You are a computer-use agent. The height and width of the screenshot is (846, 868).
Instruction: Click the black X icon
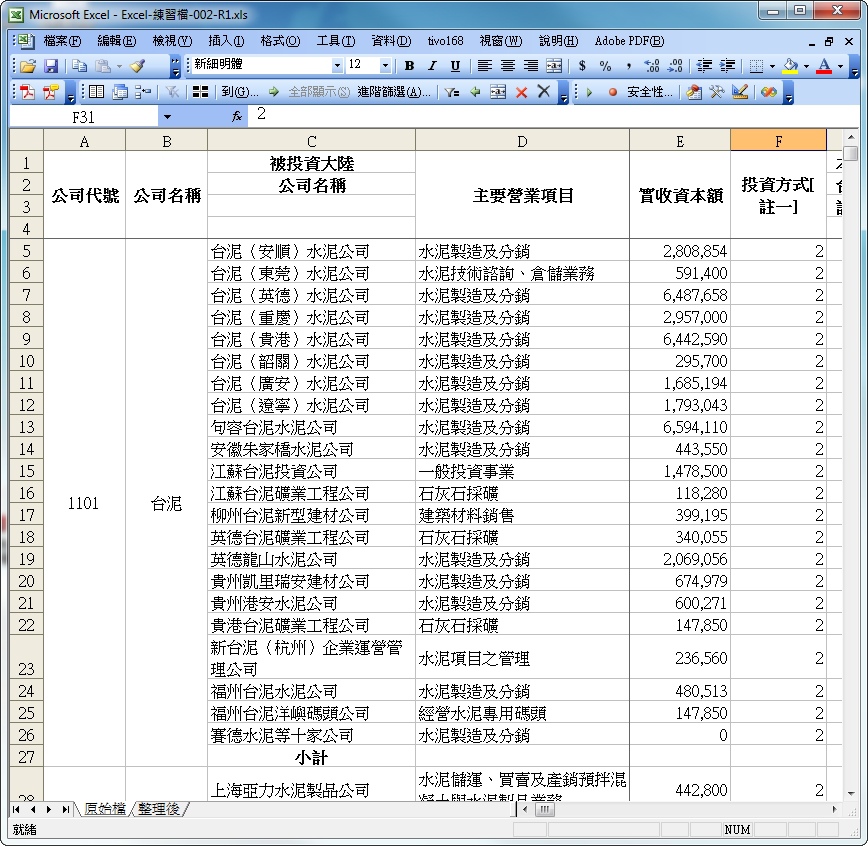[544, 92]
